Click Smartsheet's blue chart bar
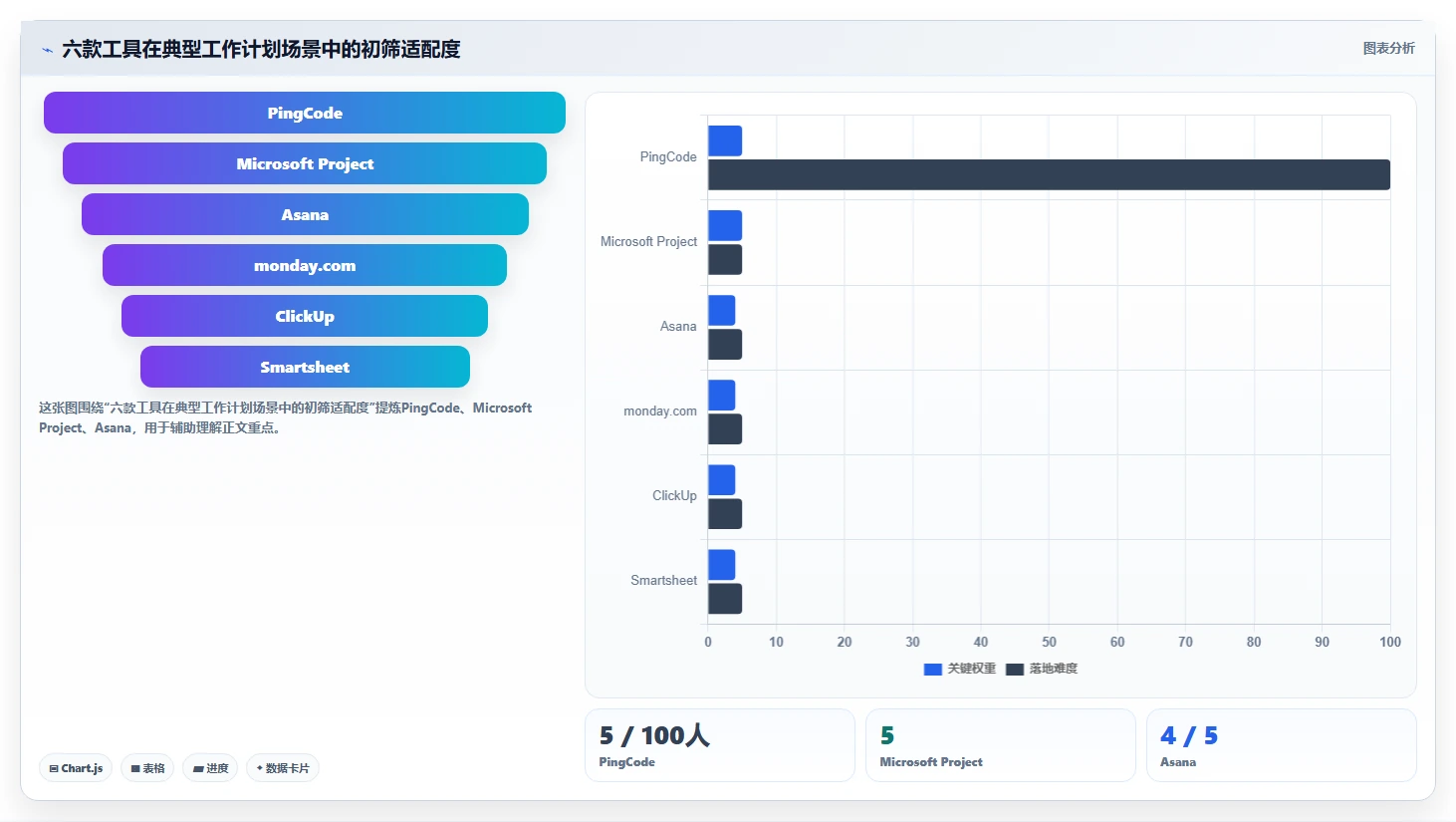Screen dimensions: 1456x822 pyautogui.click(x=721, y=564)
